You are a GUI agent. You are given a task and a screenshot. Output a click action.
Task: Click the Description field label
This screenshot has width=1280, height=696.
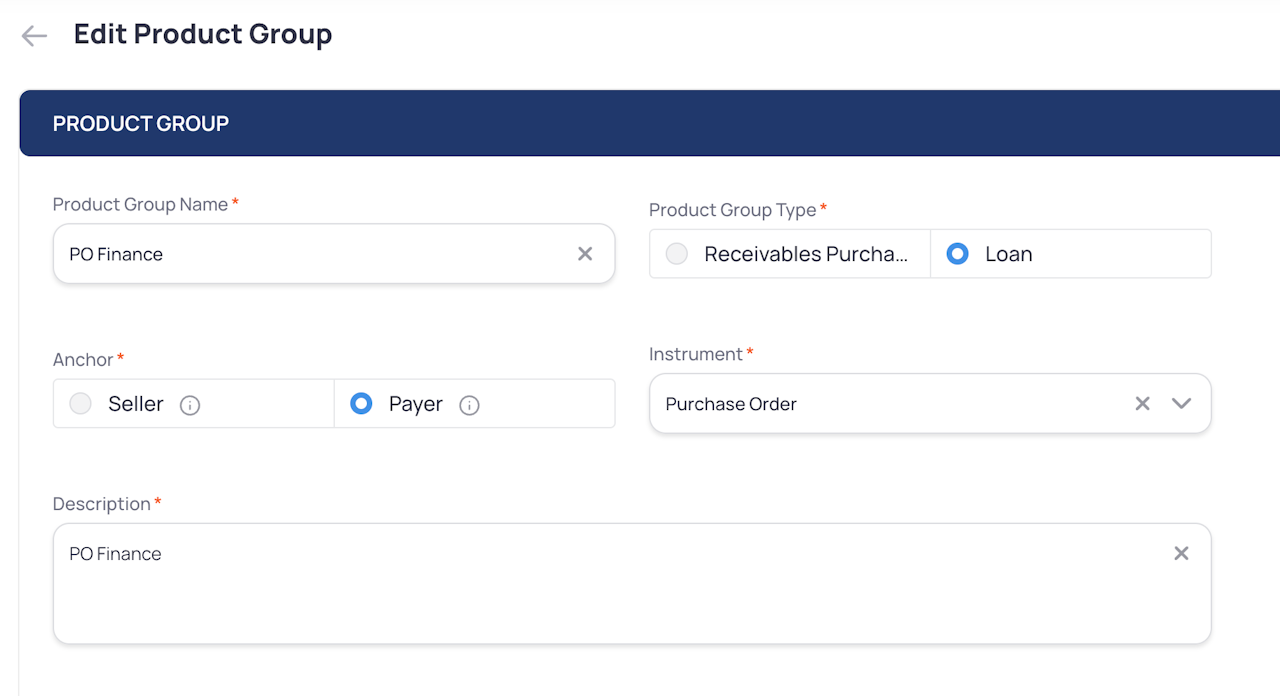(101, 504)
